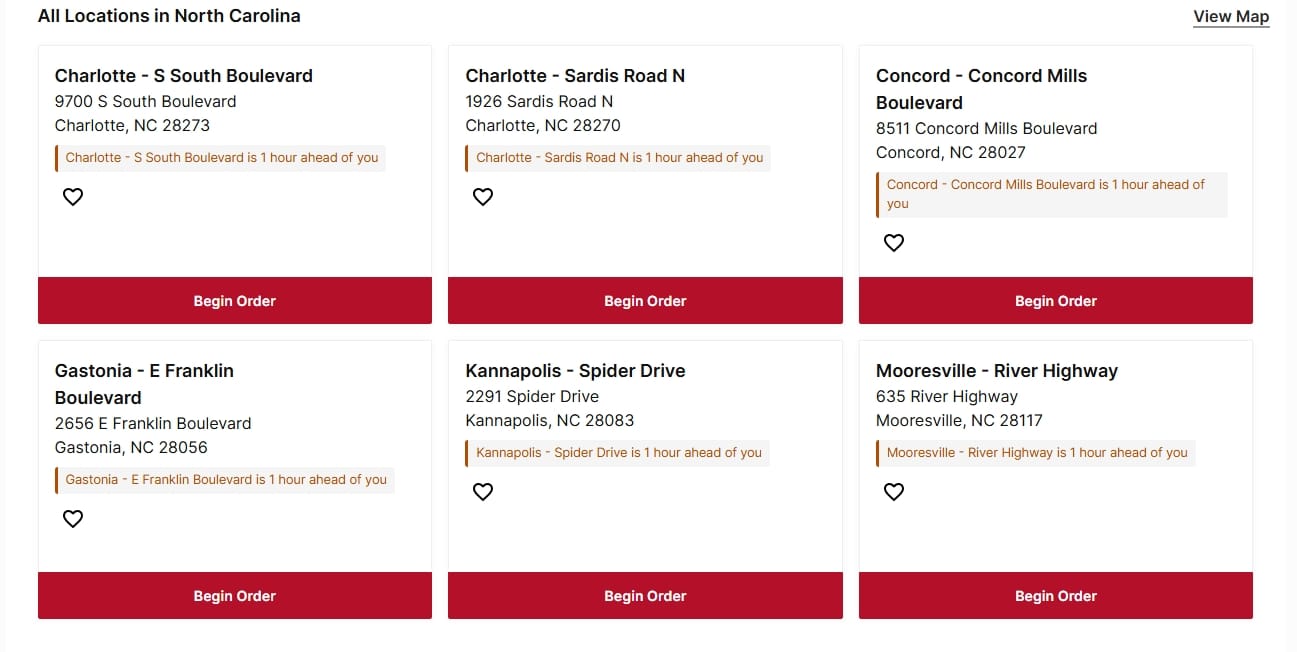Click Gastonia 1 hour ahead notice
This screenshot has height=652, width=1297.
(x=226, y=480)
